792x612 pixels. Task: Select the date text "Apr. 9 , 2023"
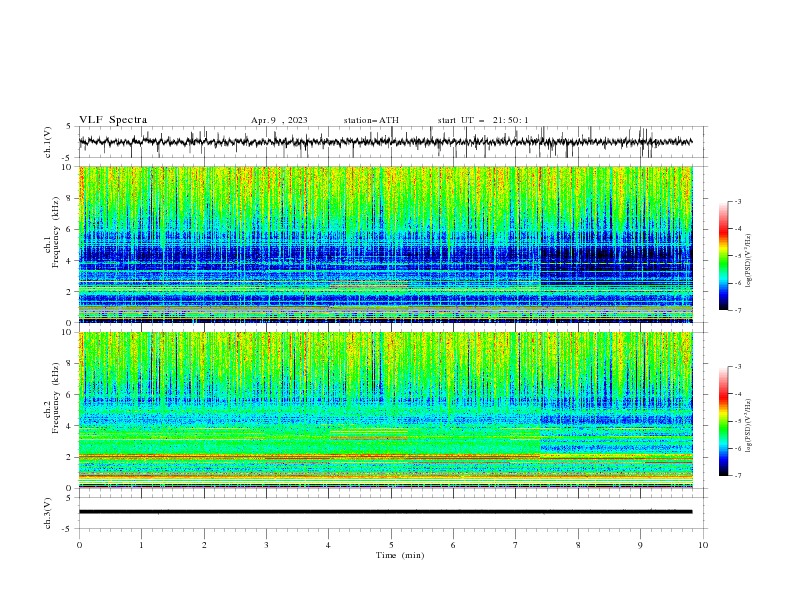[x=279, y=120]
